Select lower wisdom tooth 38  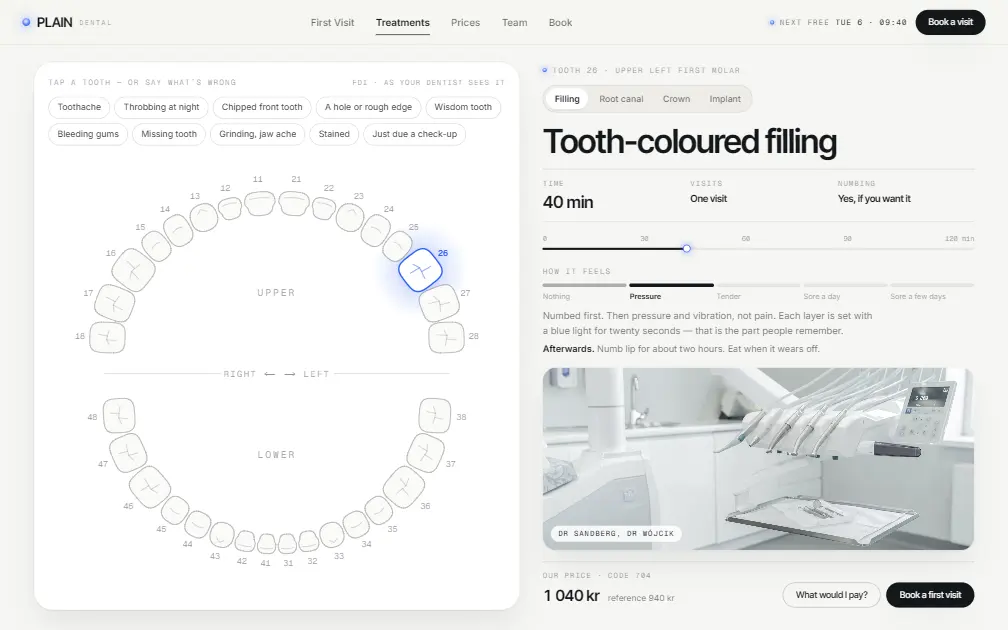pyautogui.click(x=435, y=415)
